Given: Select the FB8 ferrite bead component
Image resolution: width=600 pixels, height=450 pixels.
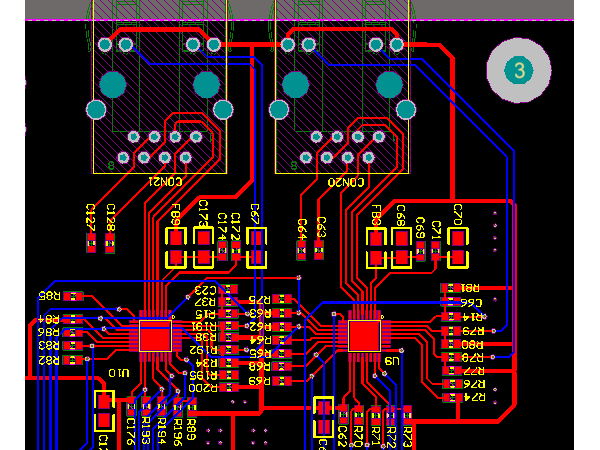Looking at the screenshot, I should [x=376, y=247].
